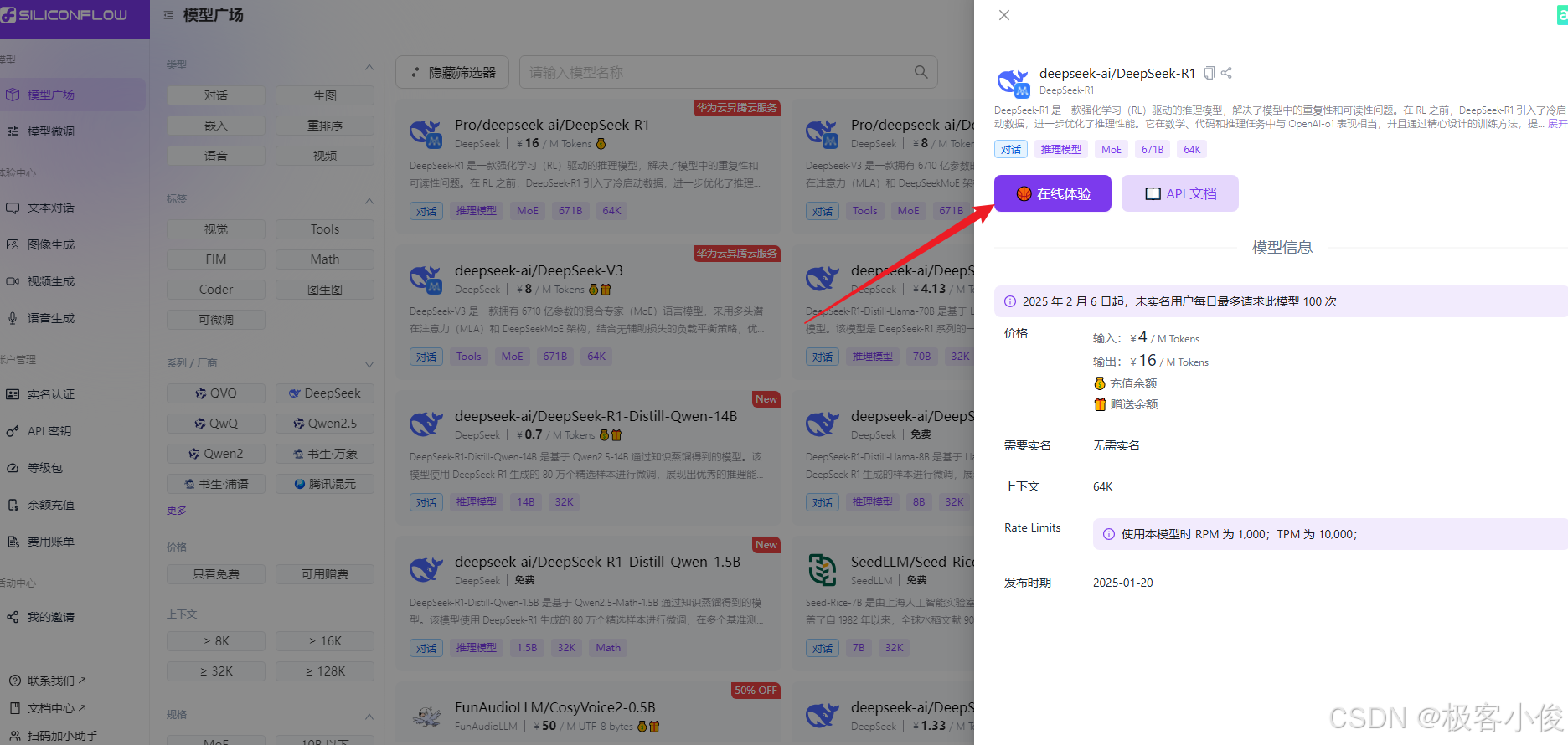Open 实名认证 in the sidebar

pos(73,394)
